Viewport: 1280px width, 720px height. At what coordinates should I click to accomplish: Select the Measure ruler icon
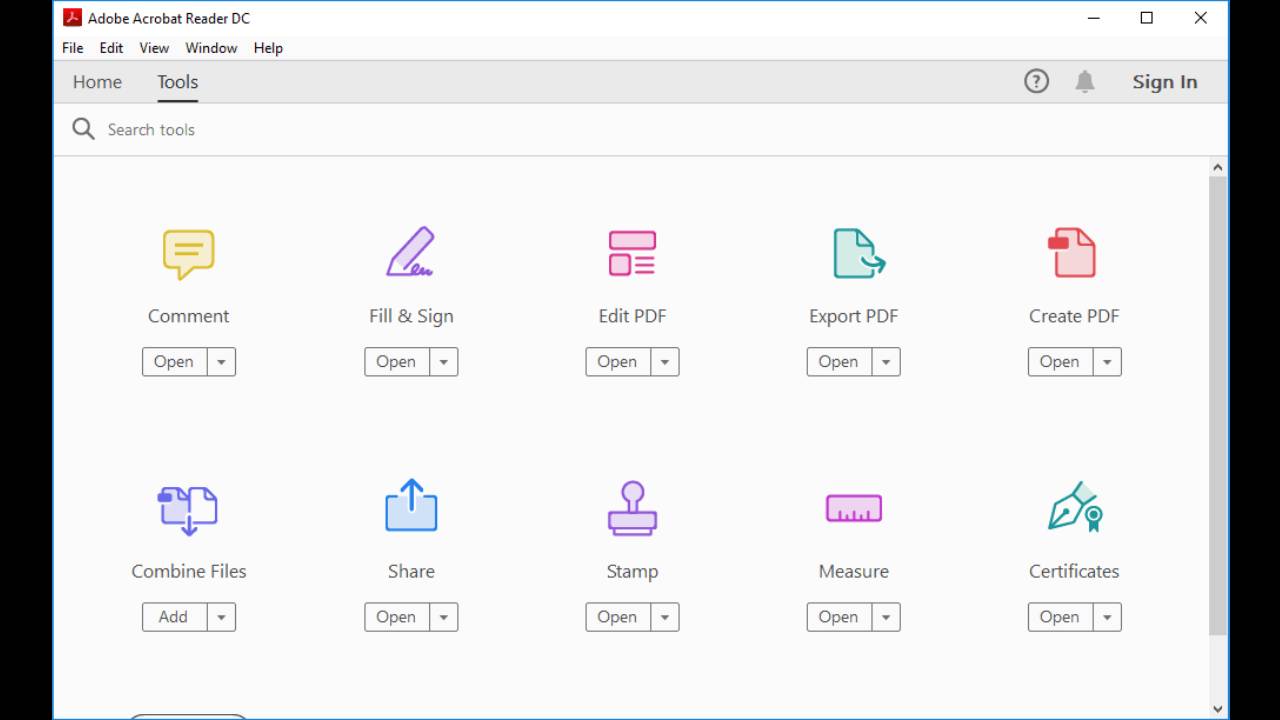[x=853, y=508]
